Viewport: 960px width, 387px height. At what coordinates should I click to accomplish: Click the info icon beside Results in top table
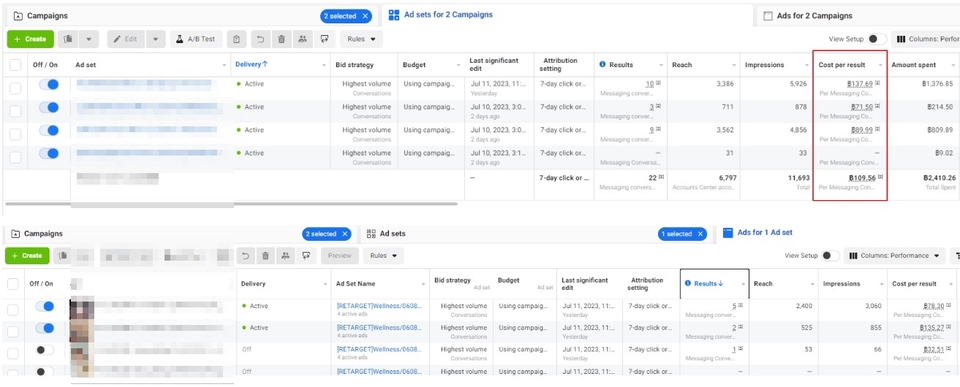(x=602, y=64)
